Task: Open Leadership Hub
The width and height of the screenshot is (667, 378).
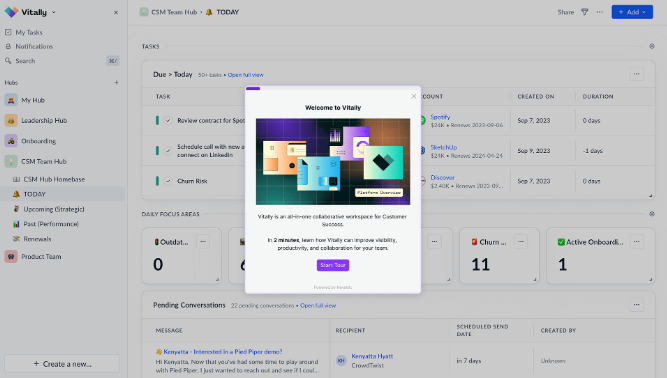Action: click(x=44, y=121)
